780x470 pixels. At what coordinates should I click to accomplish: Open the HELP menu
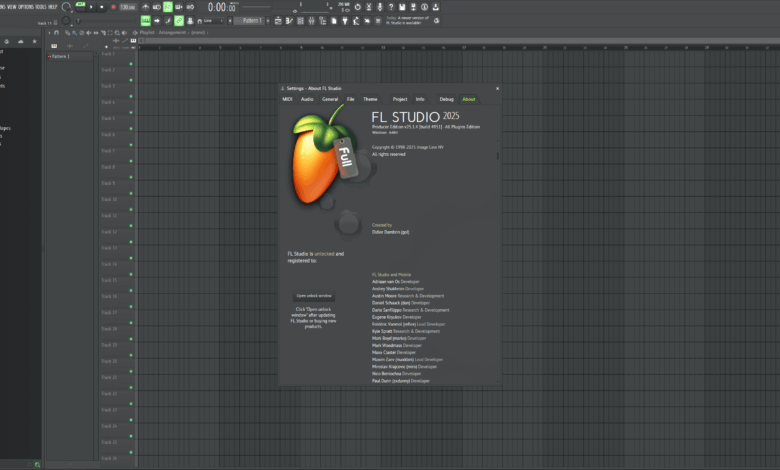point(52,7)
